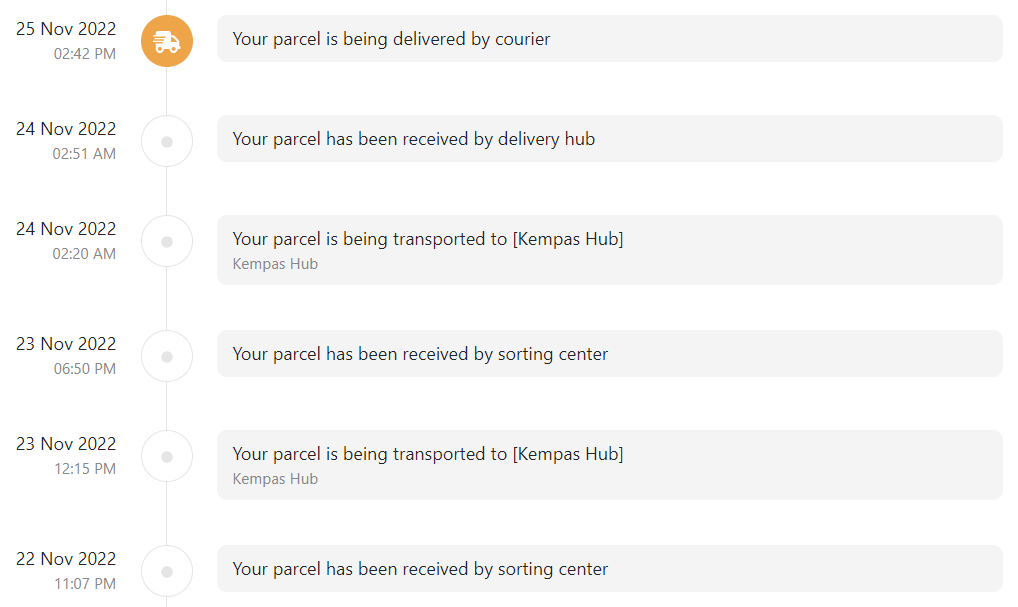Click the '02:42 PM' timestamp
Image resolution: width=1018 pixels, height=607 pixels.
[85, 54]
